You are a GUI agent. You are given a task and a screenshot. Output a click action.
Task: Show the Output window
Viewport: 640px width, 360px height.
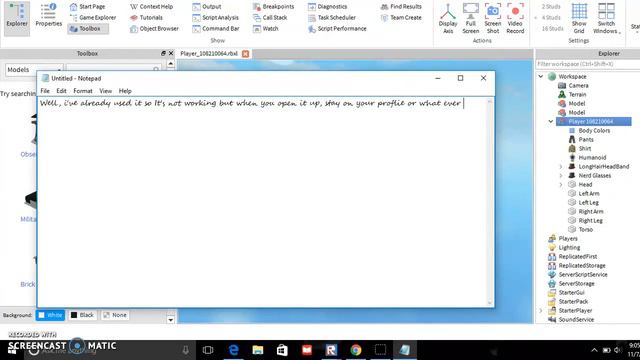pos(207,7)
